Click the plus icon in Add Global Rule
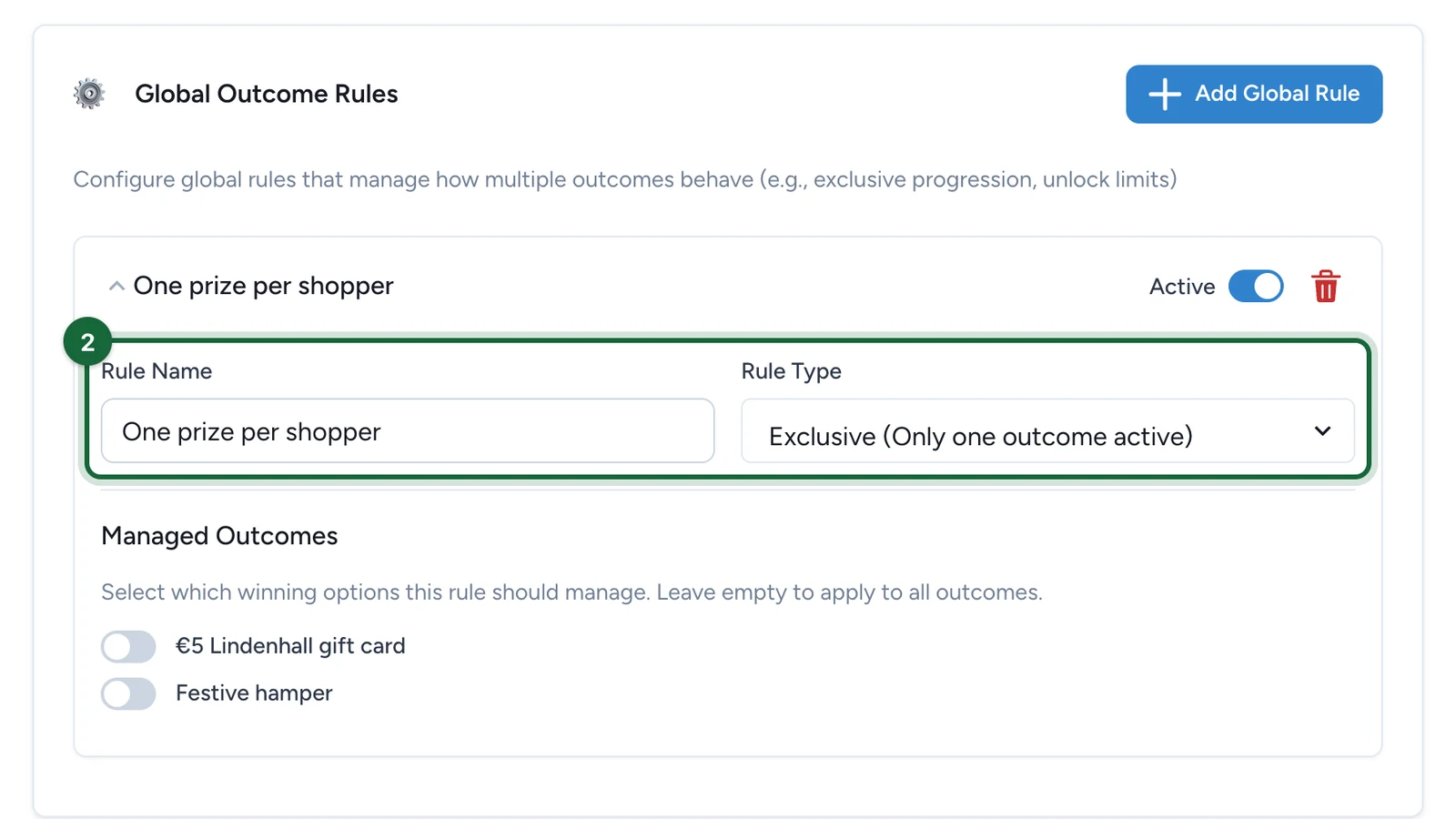Viewport: 1456px width, 819px height. 1164,94
